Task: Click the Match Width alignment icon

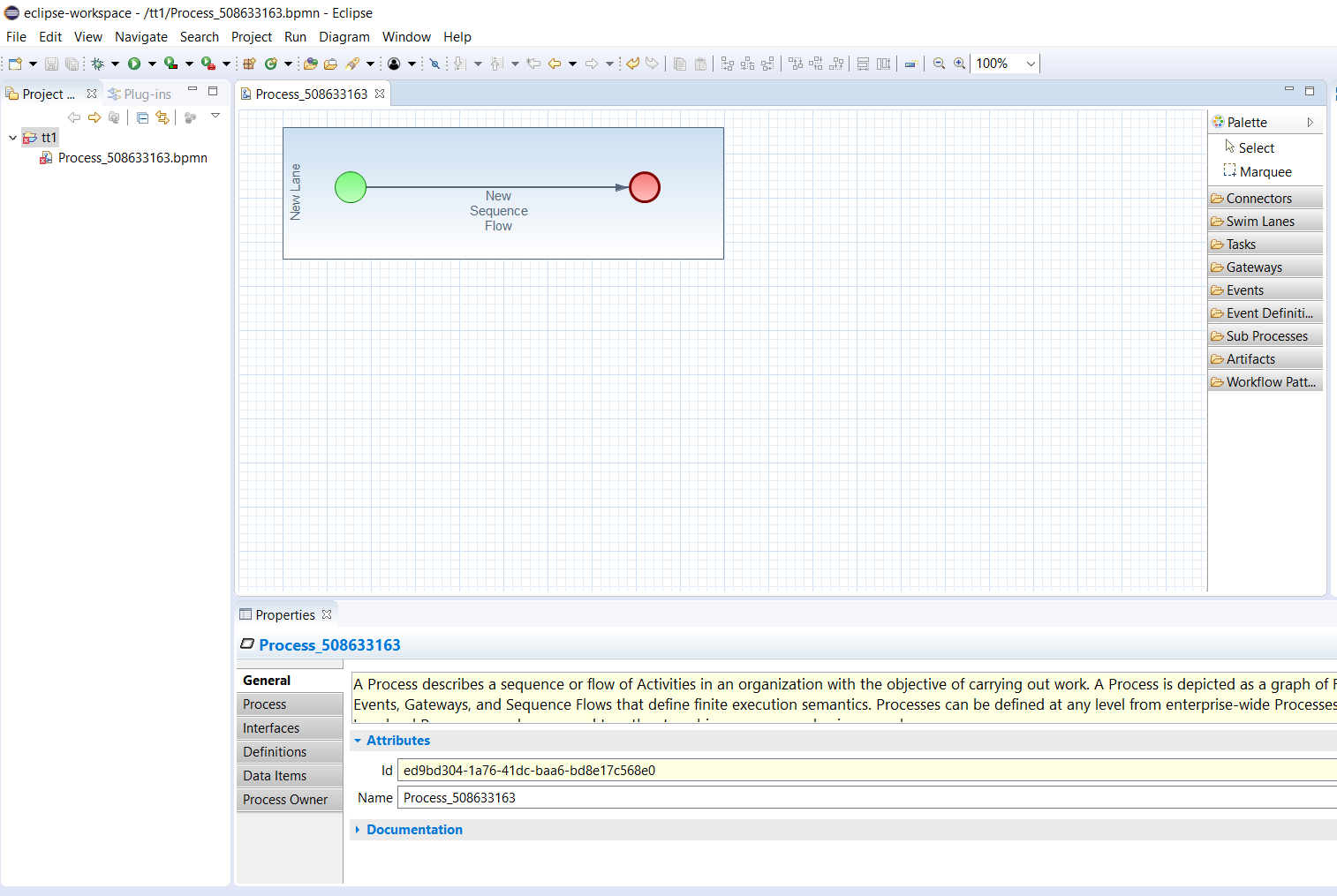Action: pyautogui.click(x=863, y=64)
